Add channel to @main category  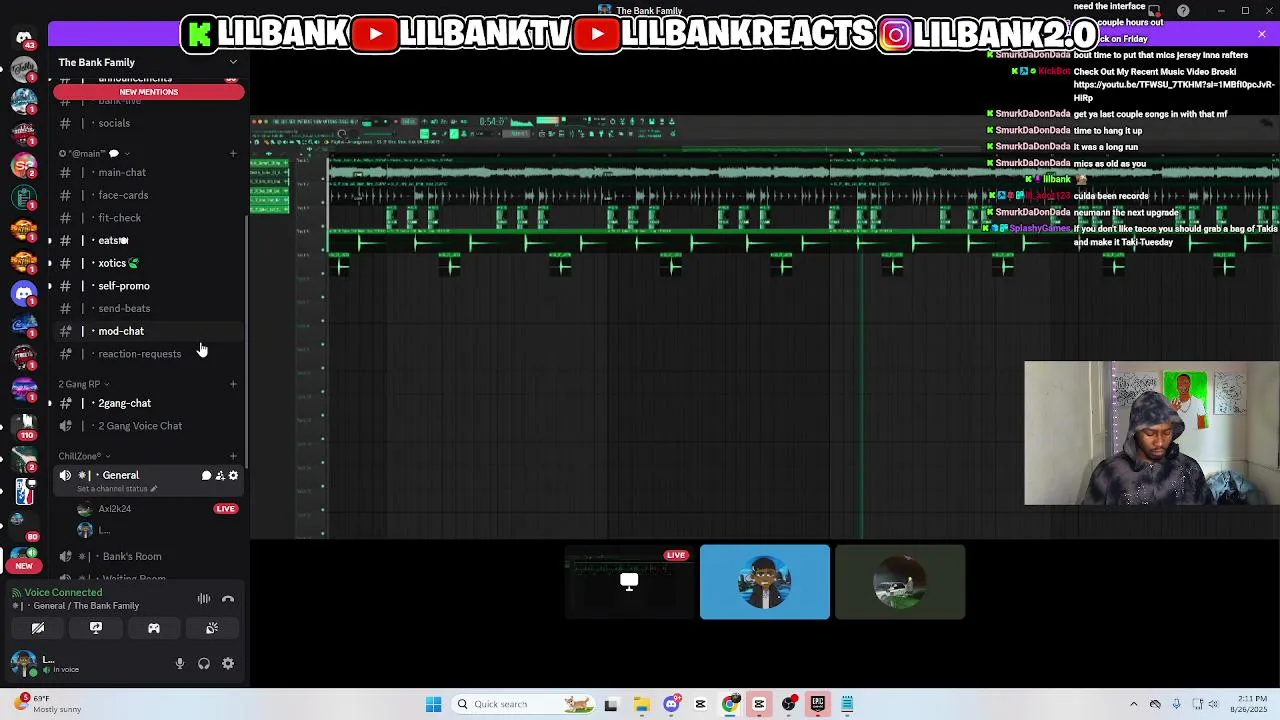pos(233,154)
